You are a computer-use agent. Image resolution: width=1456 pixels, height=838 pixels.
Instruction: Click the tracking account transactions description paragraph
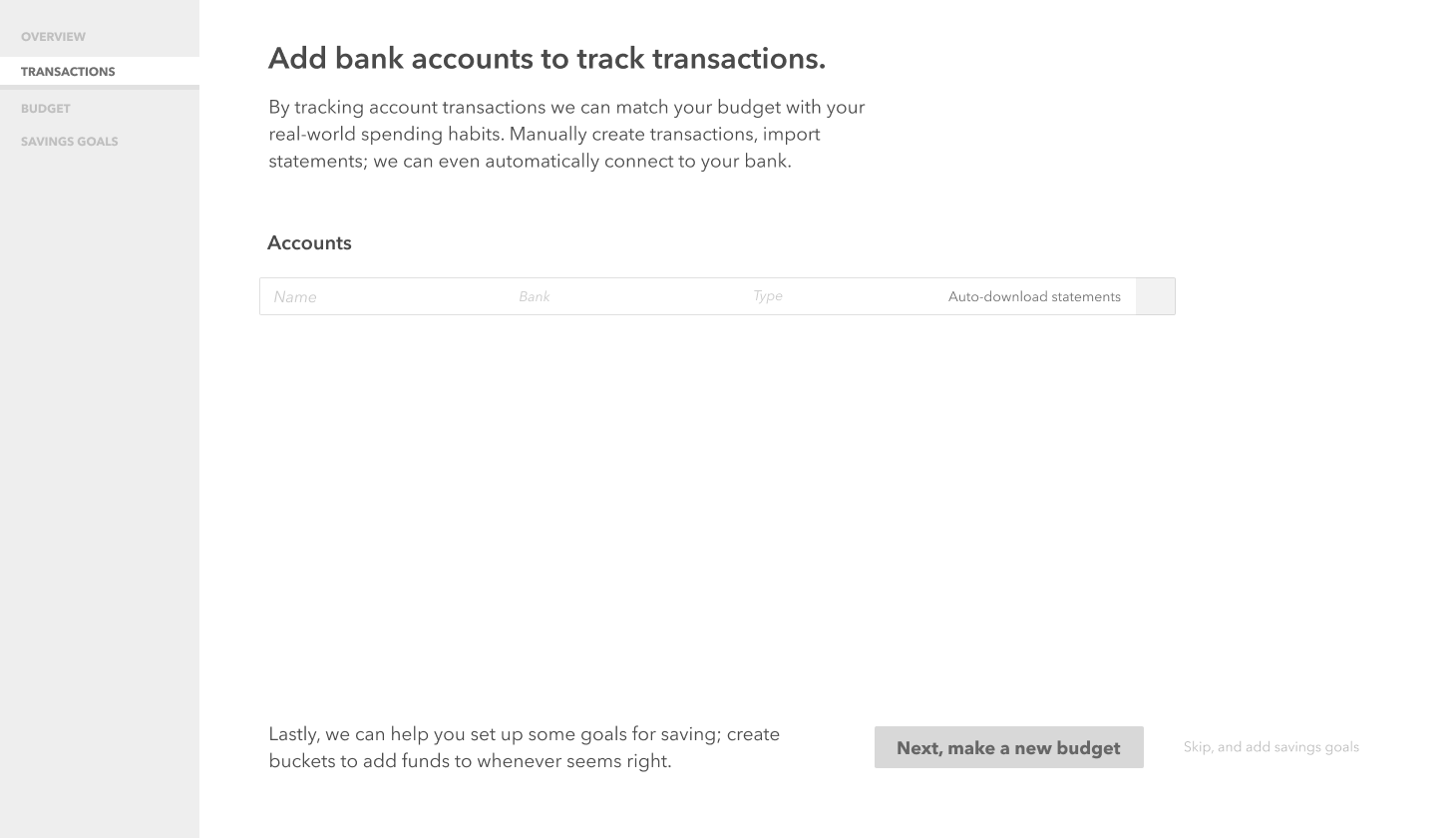coord(566,134)
